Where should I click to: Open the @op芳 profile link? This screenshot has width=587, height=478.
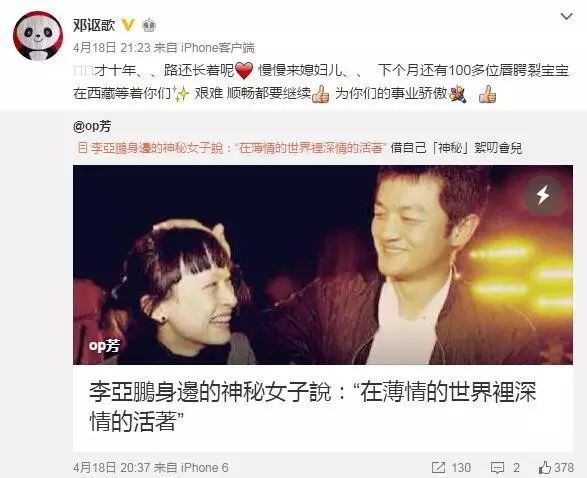point(92,127)
